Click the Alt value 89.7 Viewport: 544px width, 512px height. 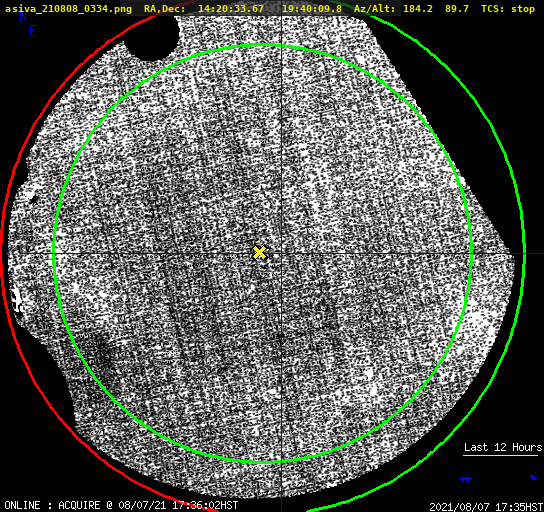457,9
